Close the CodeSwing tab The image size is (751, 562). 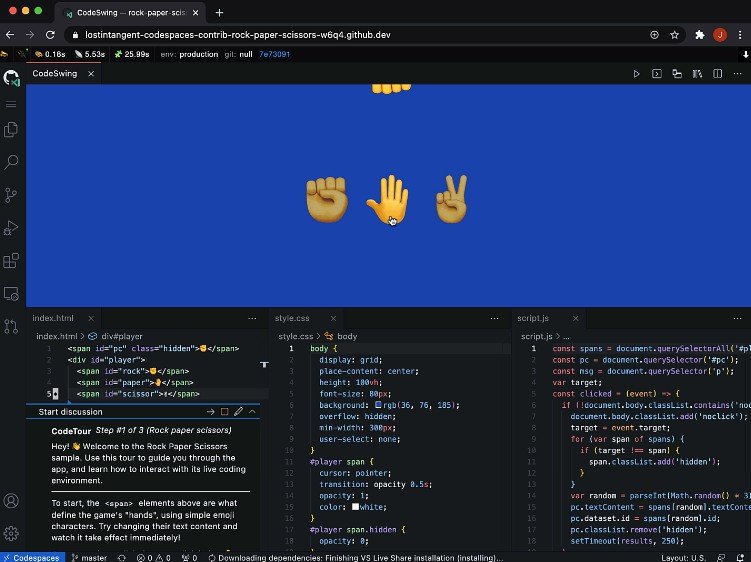click(x=91, y=74)
